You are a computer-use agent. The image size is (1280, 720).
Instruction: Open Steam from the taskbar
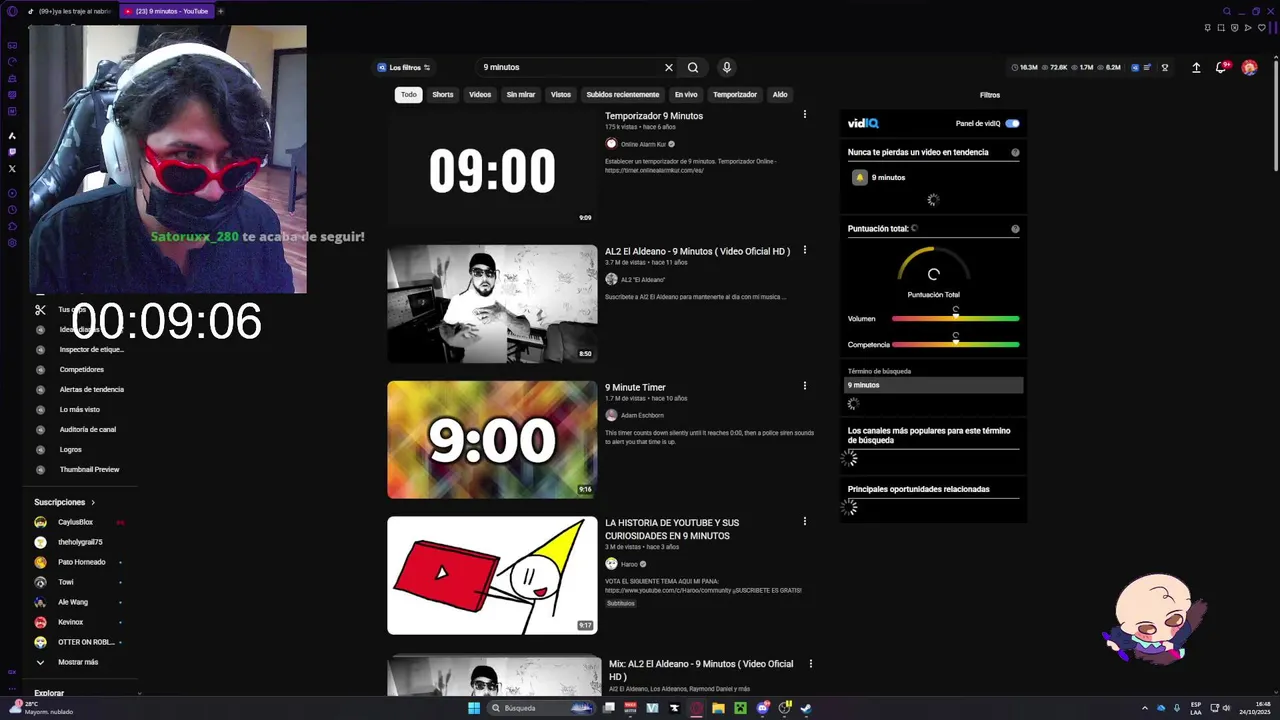(805, 708)
